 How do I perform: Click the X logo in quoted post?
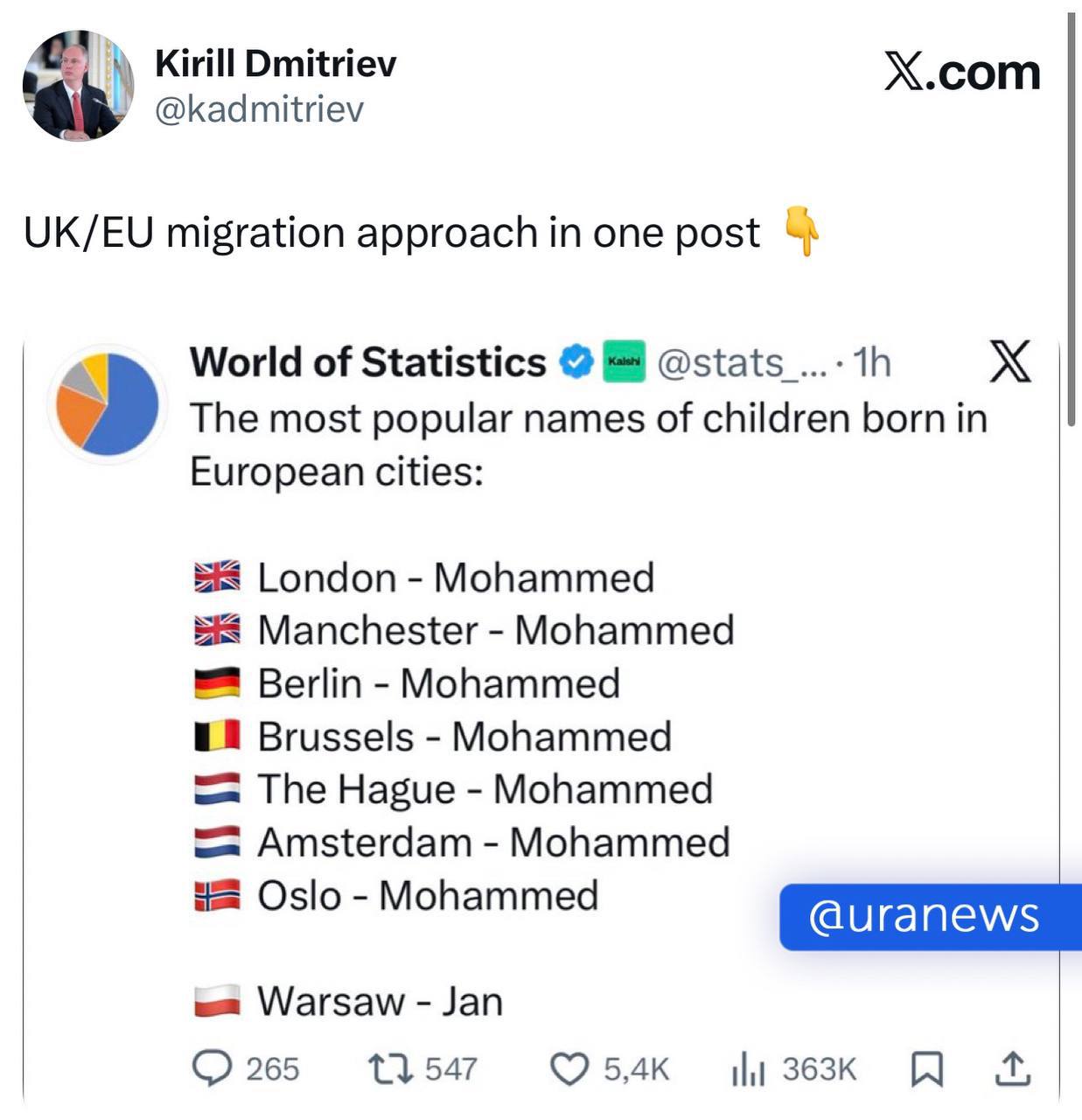[x=1010, y=361]
